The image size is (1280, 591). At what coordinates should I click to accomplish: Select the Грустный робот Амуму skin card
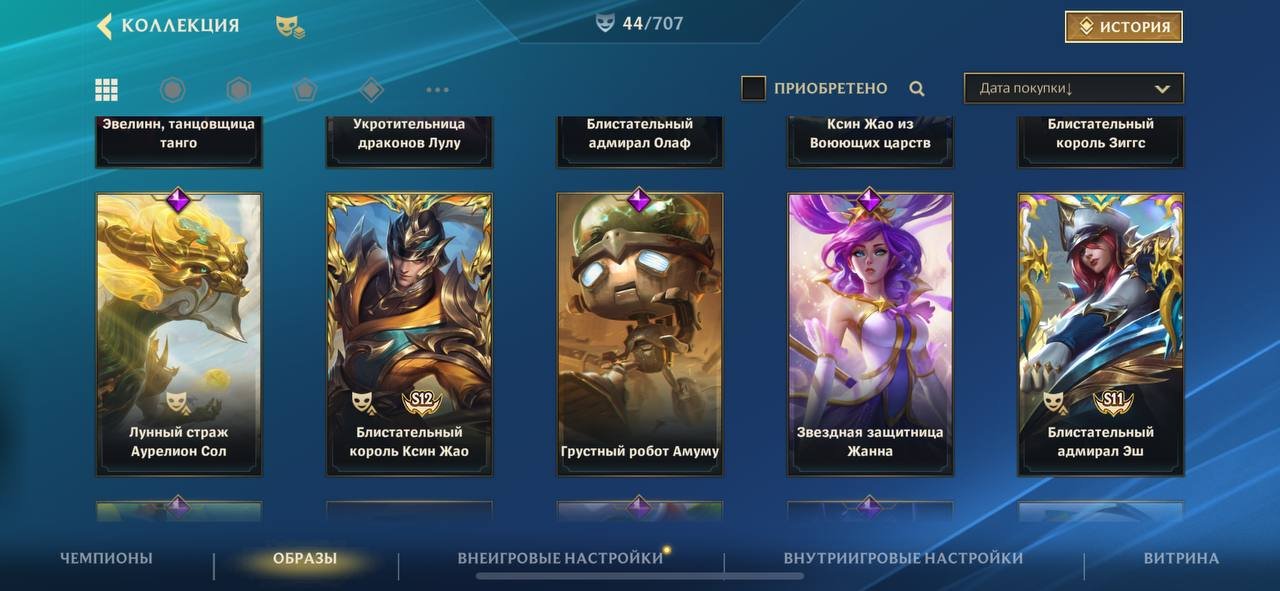coord(640,334)
